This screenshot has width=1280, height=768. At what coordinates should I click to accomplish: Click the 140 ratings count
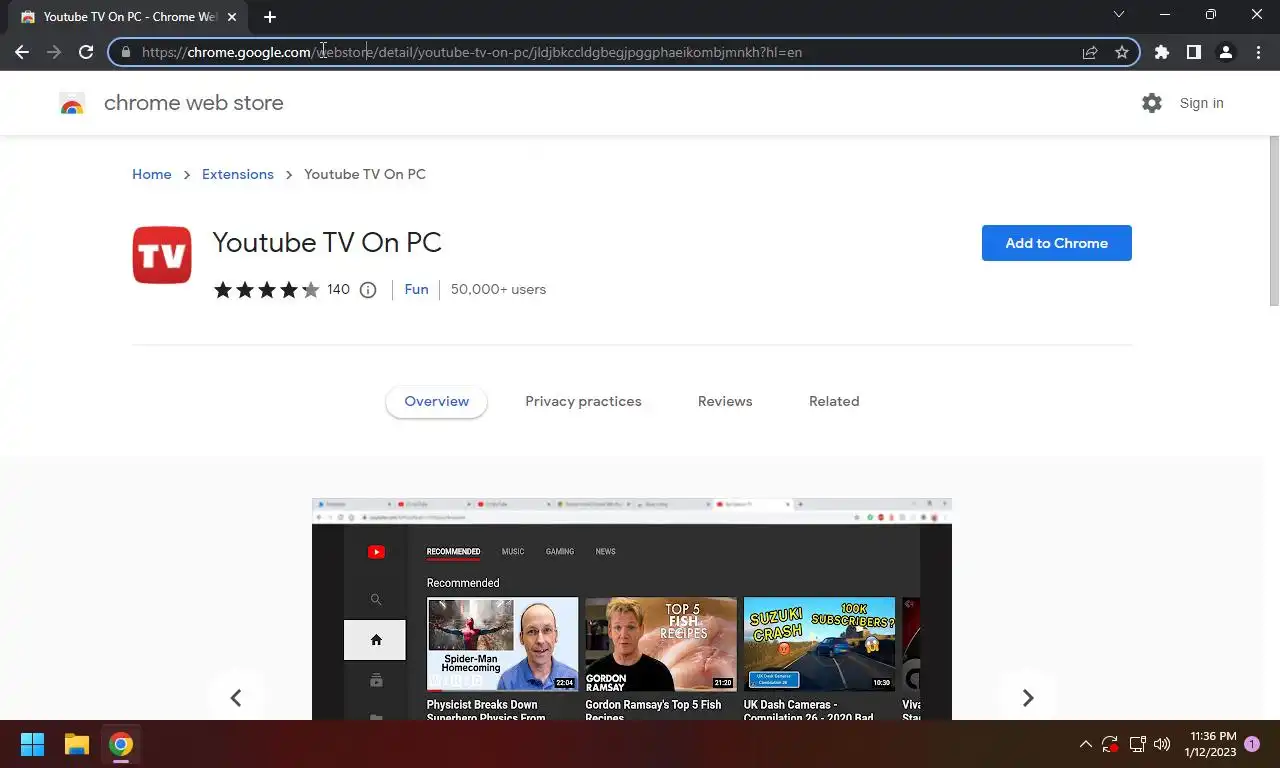(339, 289)
